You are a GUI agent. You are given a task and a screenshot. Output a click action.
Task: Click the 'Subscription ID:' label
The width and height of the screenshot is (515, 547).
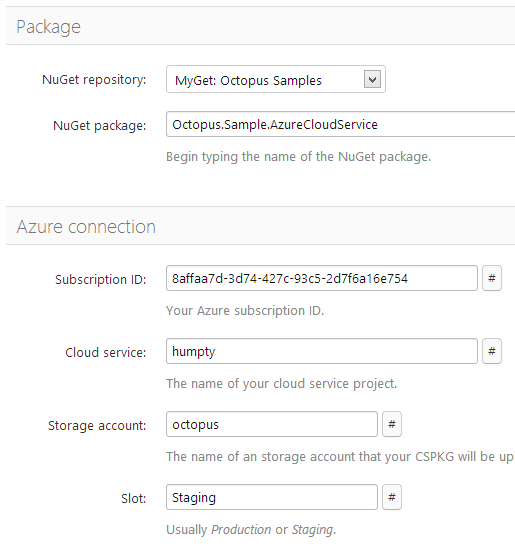[x=101, y=279]
